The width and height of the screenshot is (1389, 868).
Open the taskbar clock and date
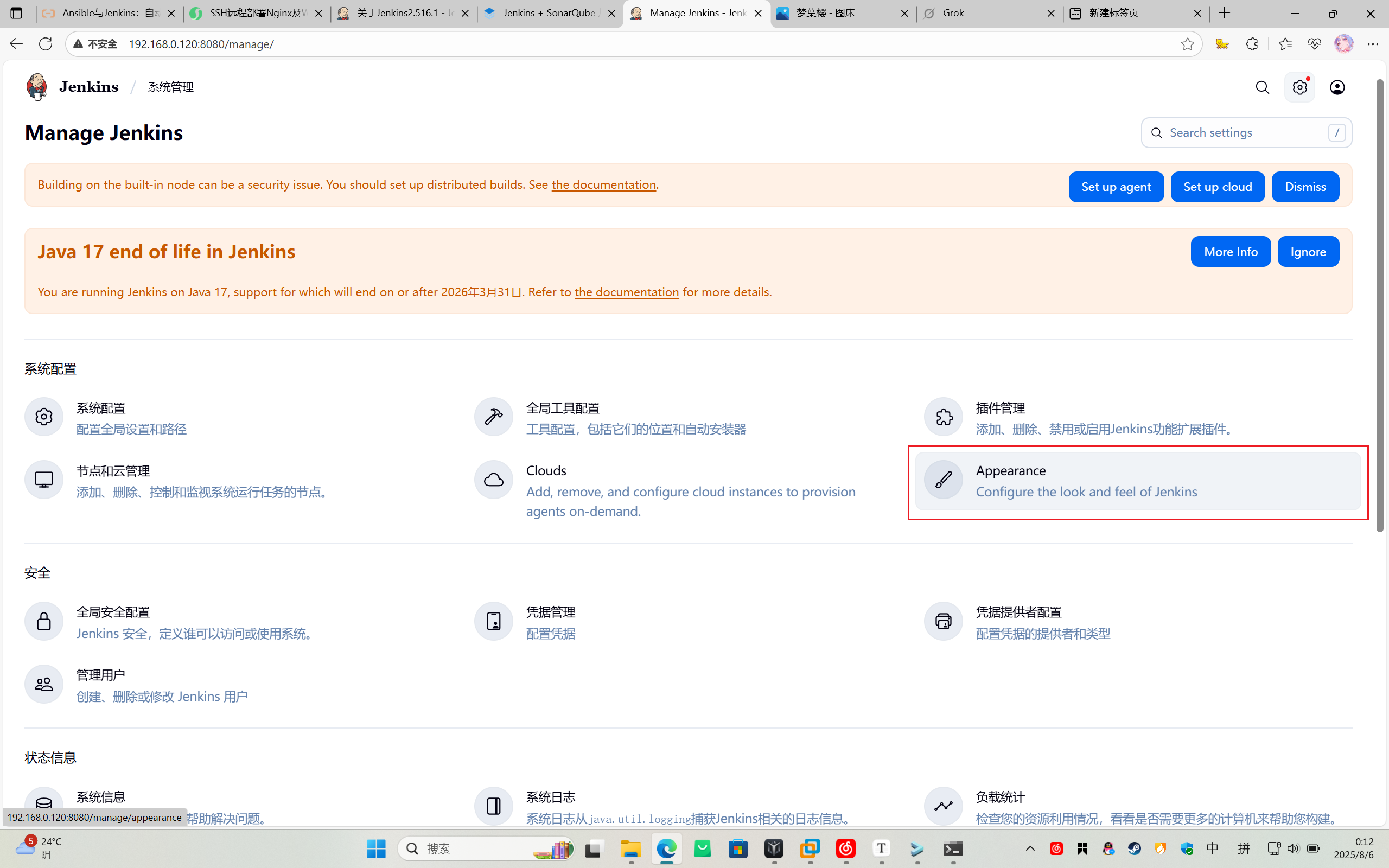point(1354,848)
